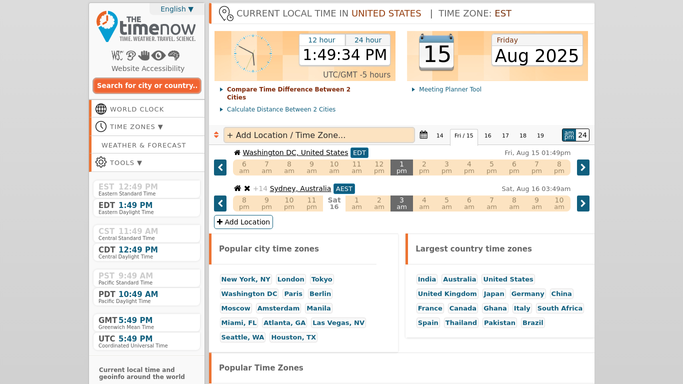
Task: Open World Clock via the globe icon
Action: (x=101, y=109)
